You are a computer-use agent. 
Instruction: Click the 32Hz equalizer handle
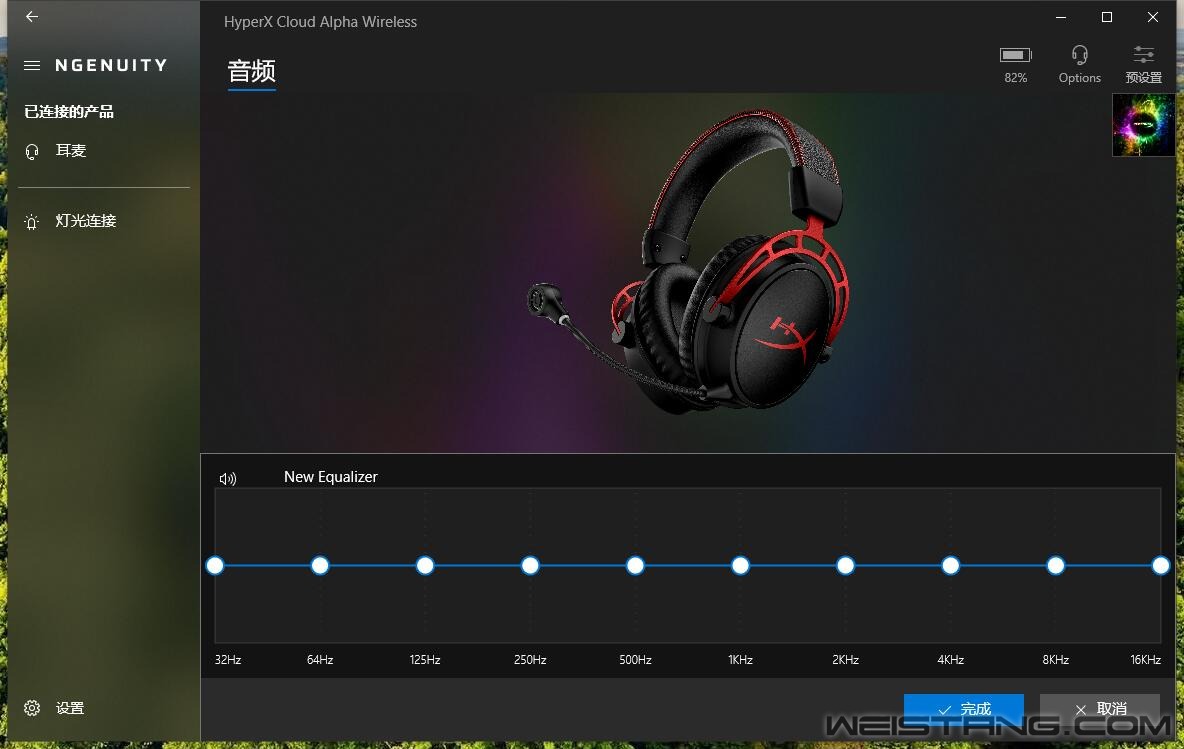[x=215, y=566]
